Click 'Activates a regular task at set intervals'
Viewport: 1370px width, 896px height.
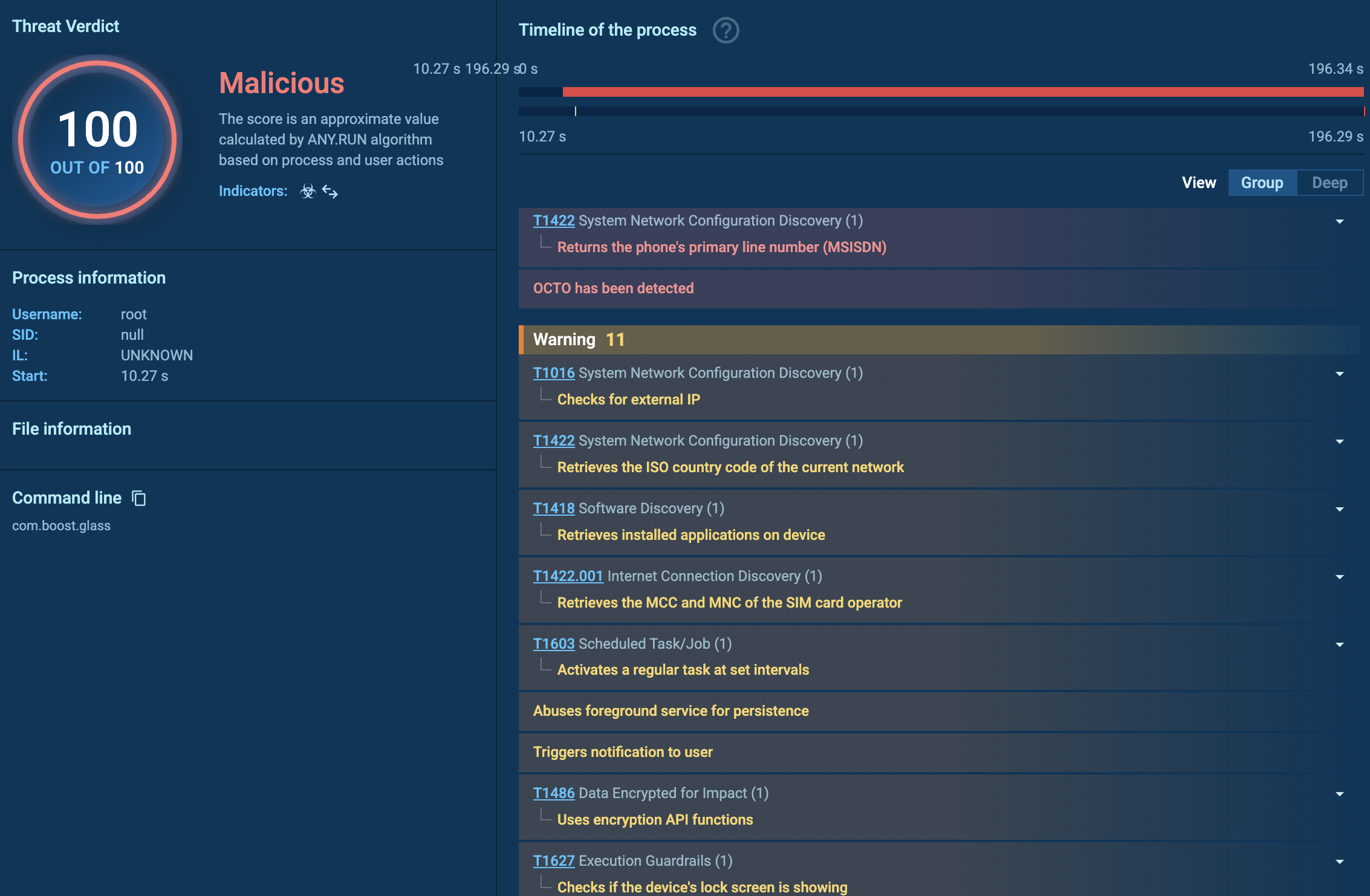pyautogui.click(x=683, y=670)
